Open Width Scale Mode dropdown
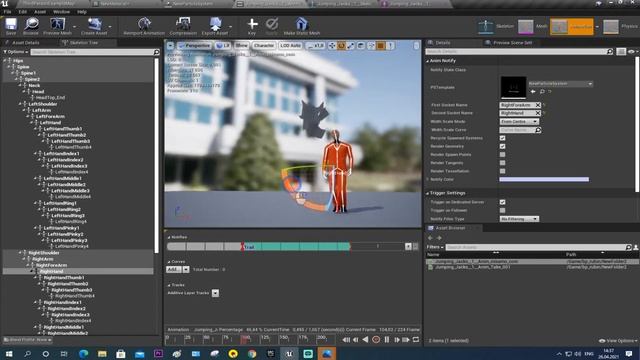This screenshot has width=640, height=360. 519,122
